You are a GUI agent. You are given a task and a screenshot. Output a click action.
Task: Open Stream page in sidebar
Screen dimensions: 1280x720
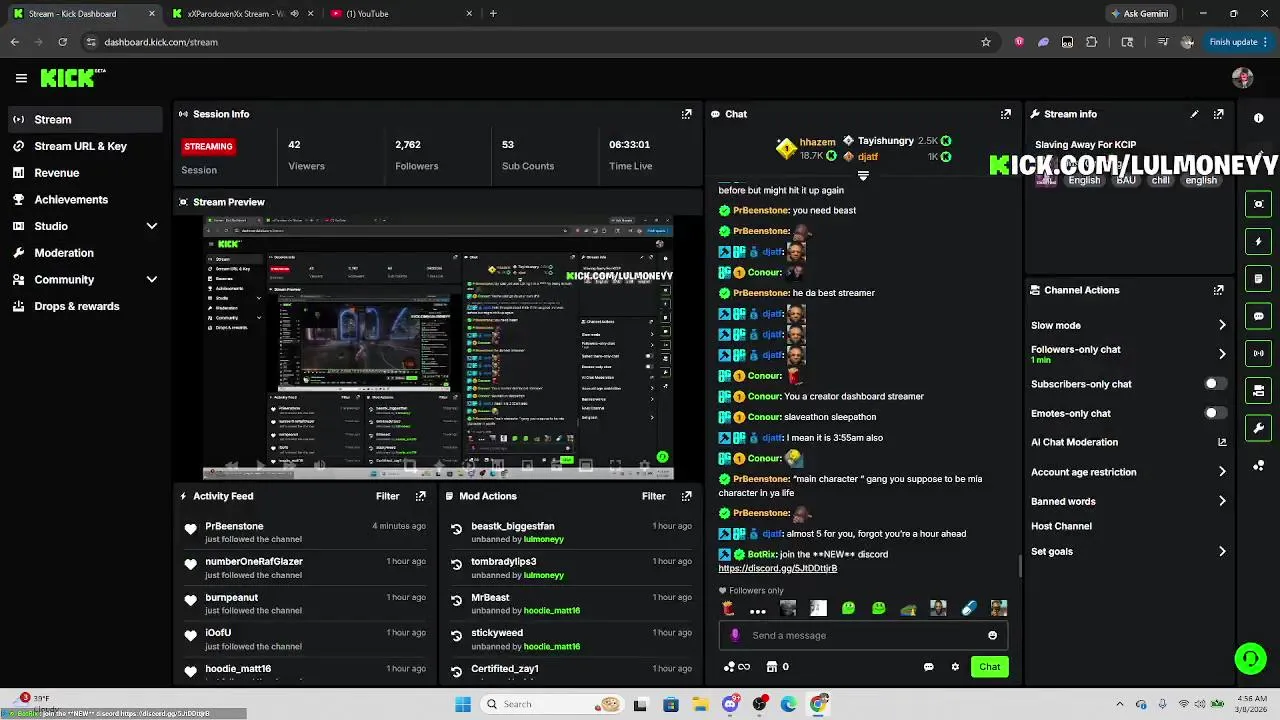click(x=84, y=119)
